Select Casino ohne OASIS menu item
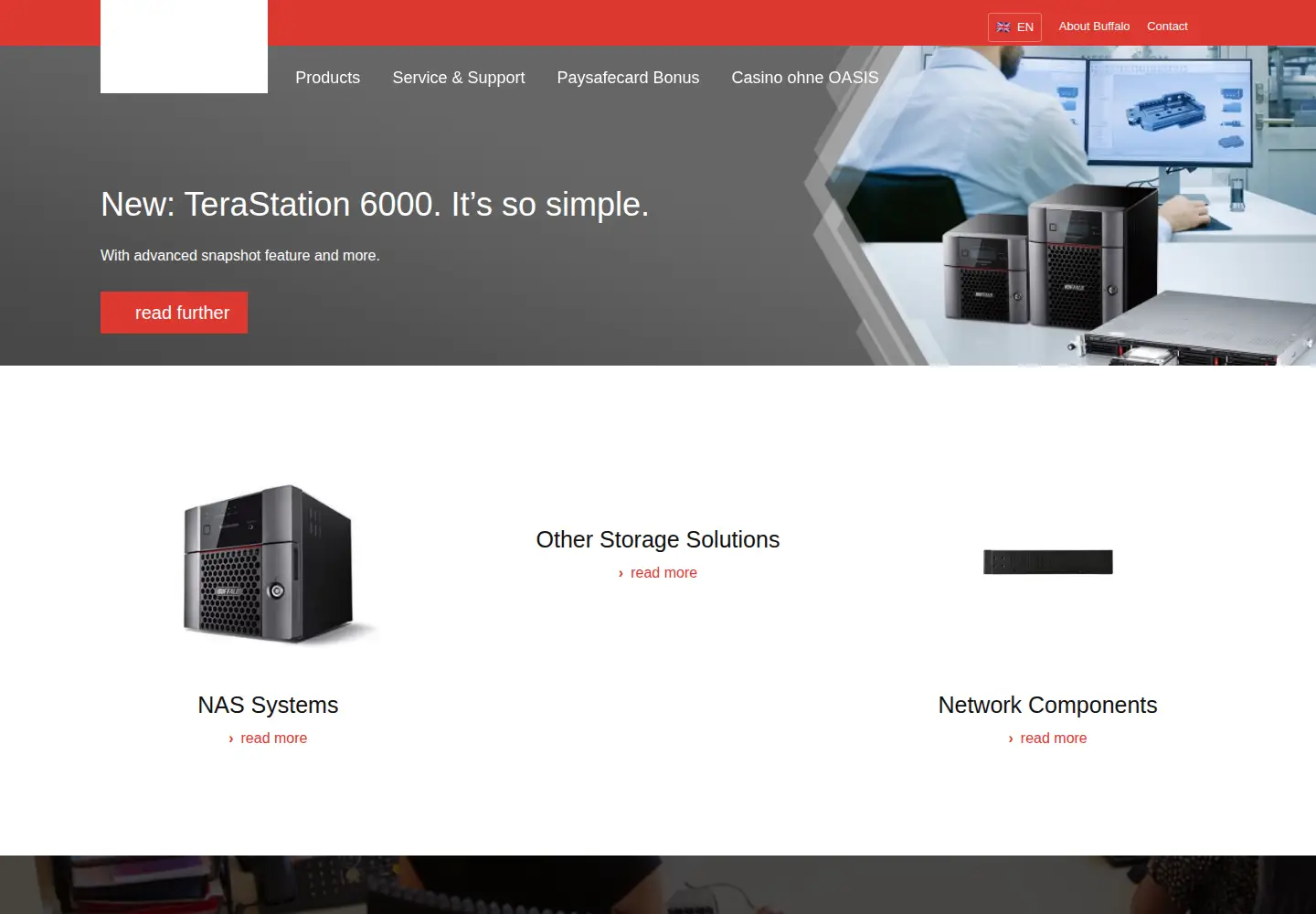 pyautogui.click(x=805, y=78)
